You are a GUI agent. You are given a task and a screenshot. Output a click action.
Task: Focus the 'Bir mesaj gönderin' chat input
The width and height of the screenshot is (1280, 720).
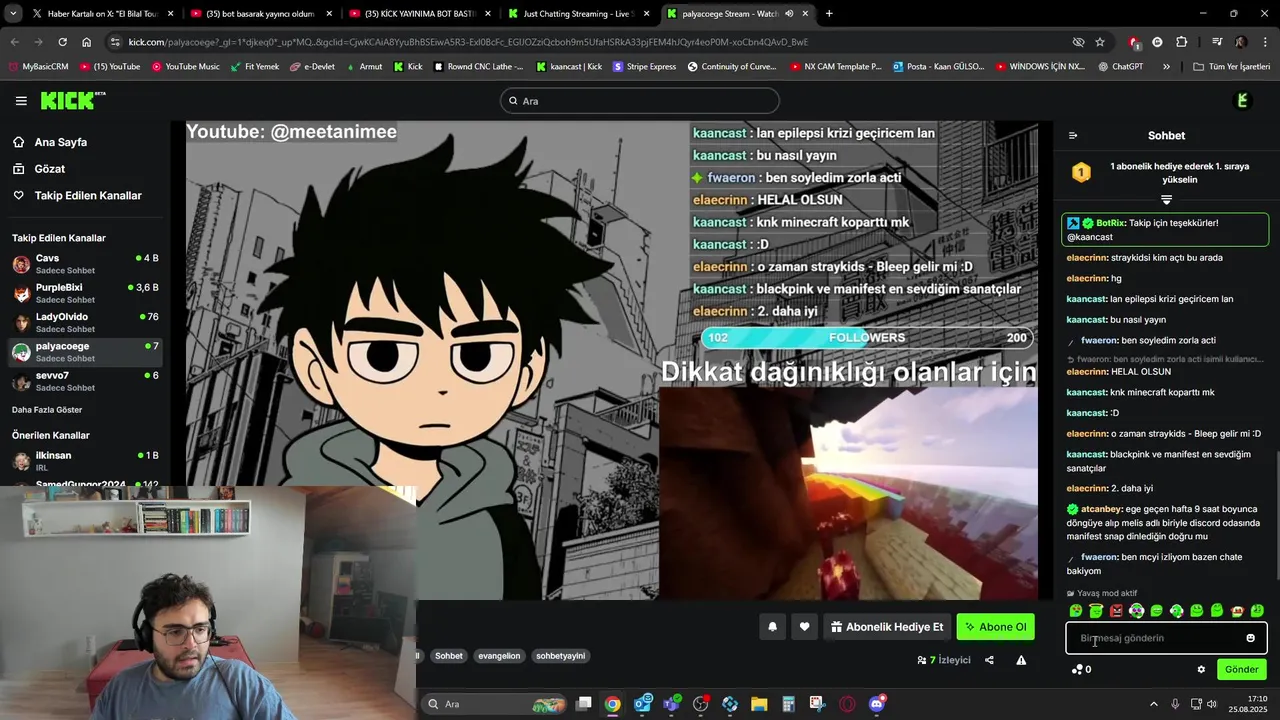coord(1166,638)
